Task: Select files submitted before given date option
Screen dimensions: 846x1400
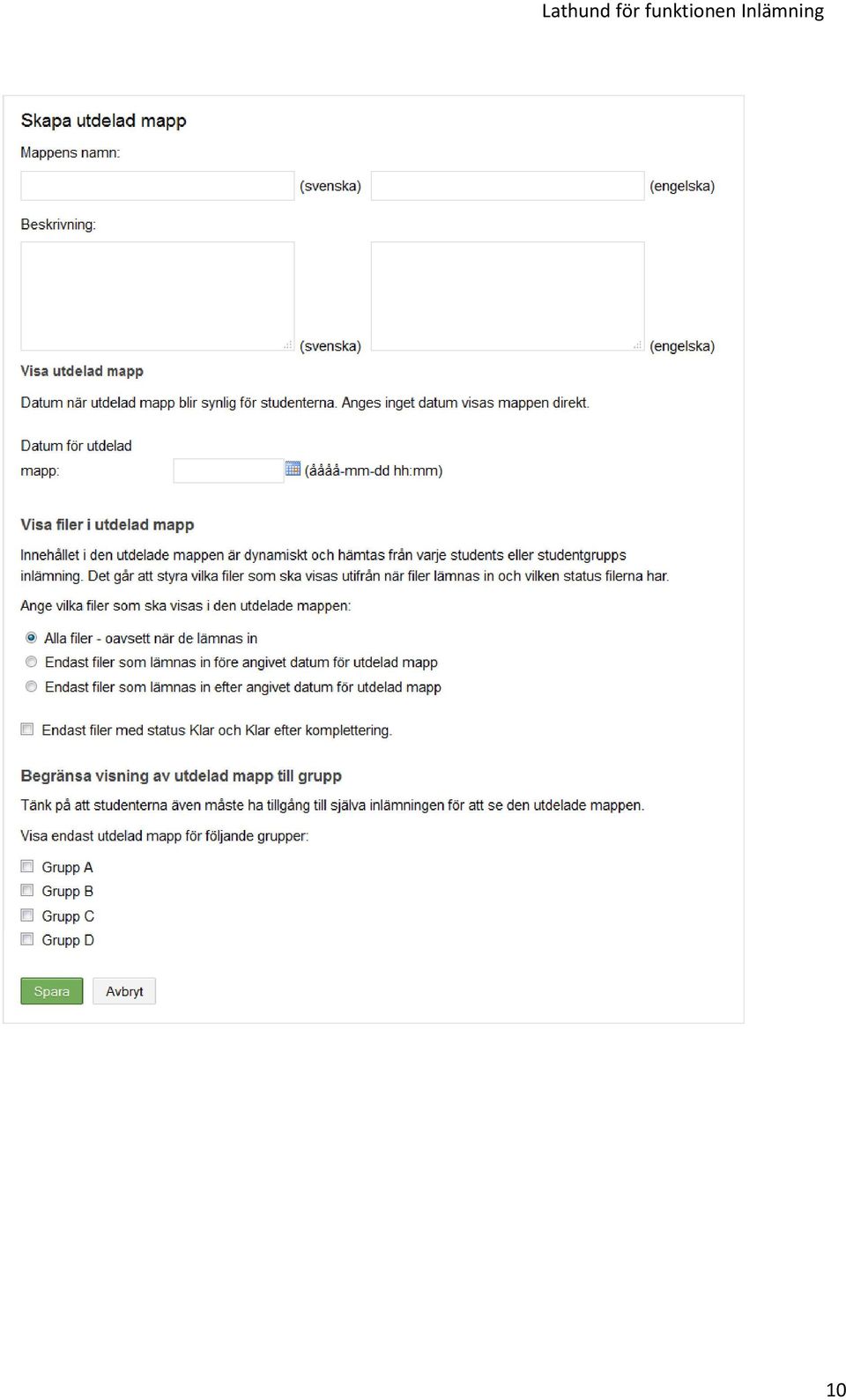Action: [x=31, y=662]
